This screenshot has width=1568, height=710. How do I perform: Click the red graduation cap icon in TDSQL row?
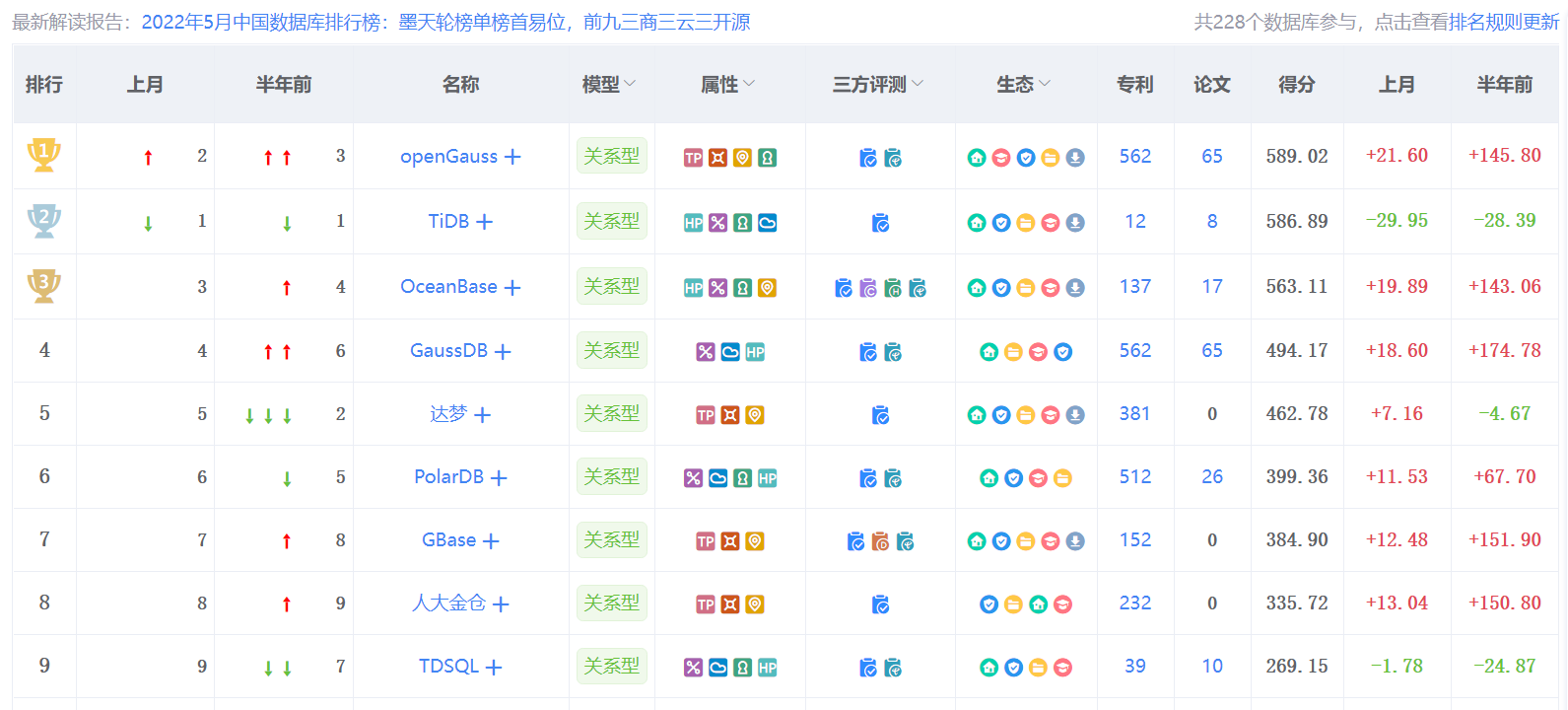click(1063, 668)
